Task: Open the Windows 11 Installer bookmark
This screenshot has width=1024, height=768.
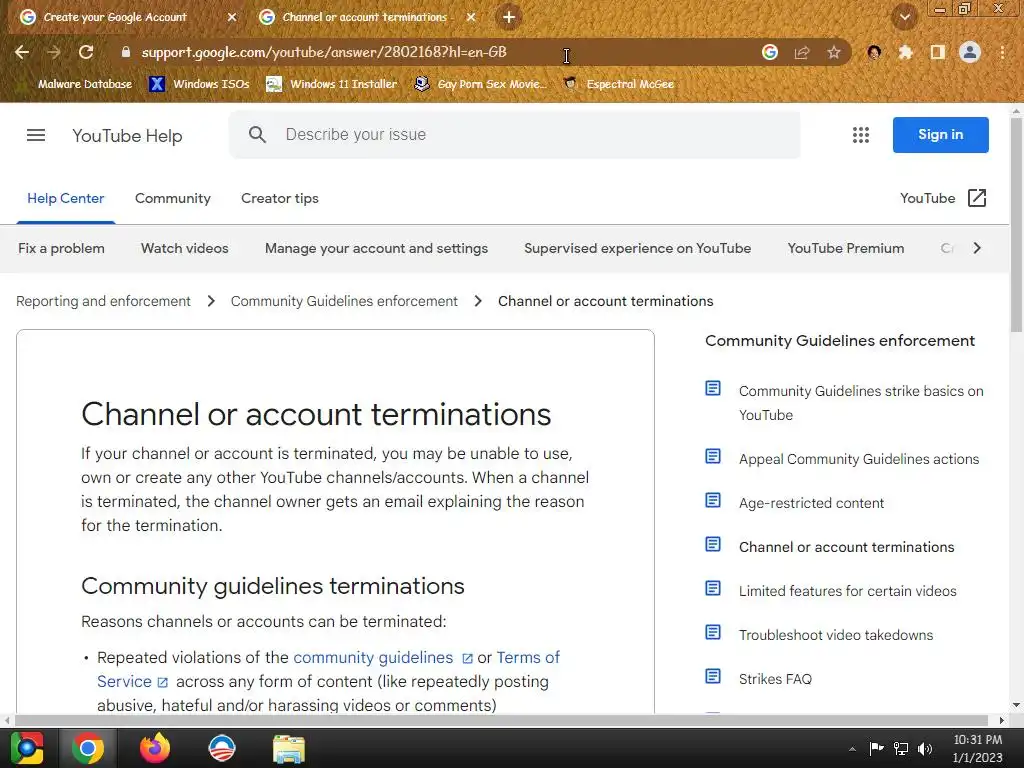Action: click(332, 84)
